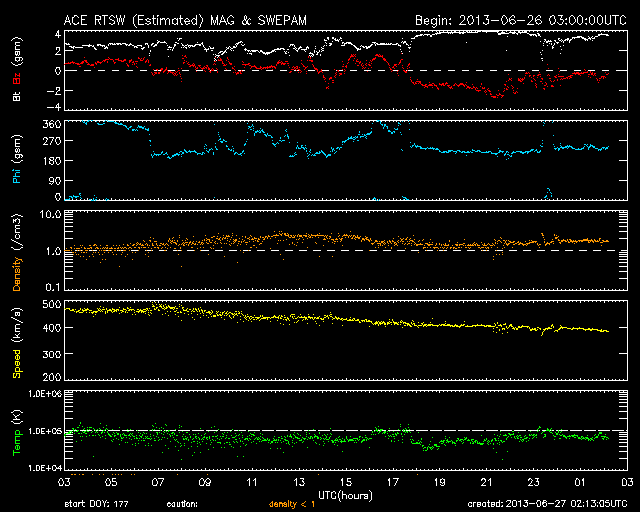Click the "05" hour label on the time axis
Viewport: 640px width, 512px height.
click(111, 482)
